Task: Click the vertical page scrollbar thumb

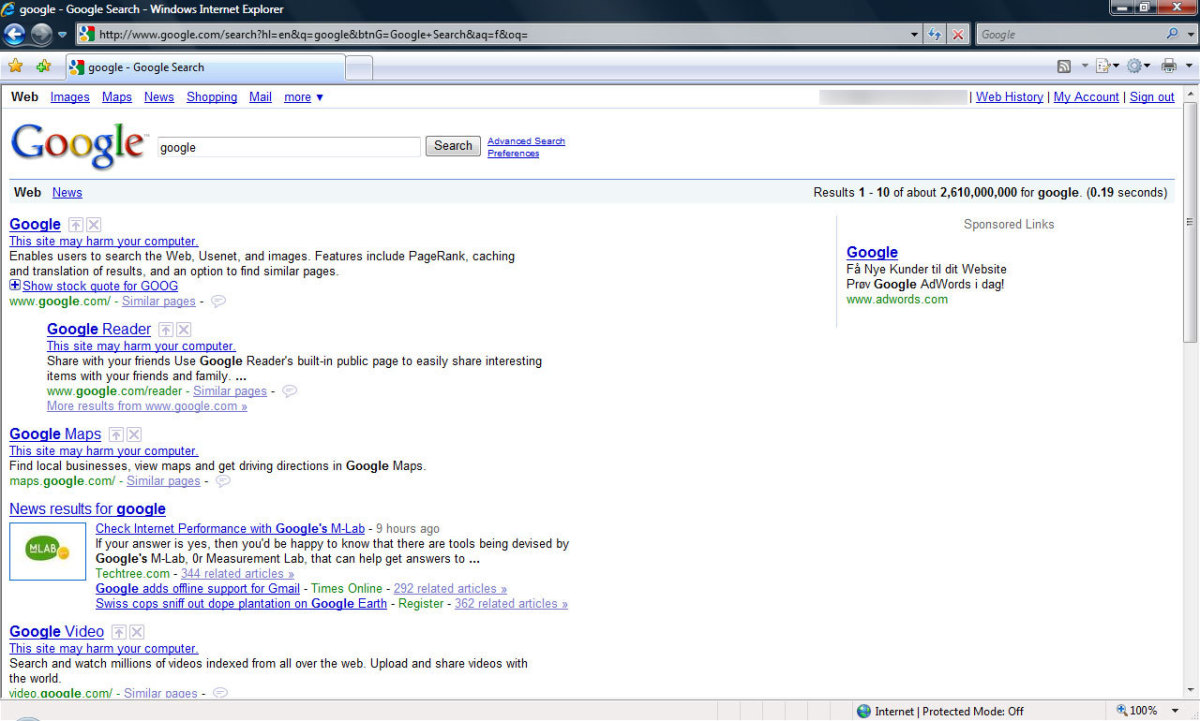Action: pyautogui.click(x=1190, y=222)
